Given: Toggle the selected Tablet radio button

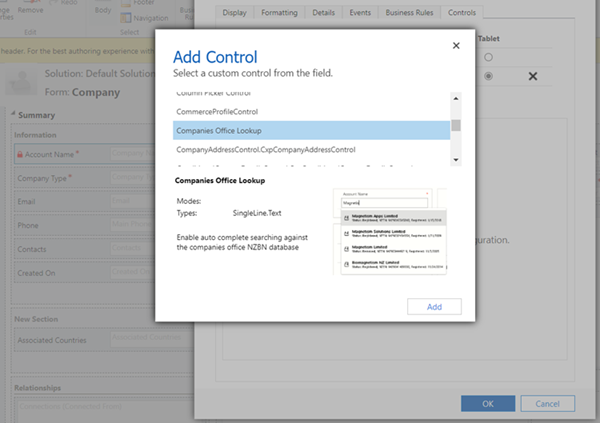Looking at the screenshot, I should (489, 76).
